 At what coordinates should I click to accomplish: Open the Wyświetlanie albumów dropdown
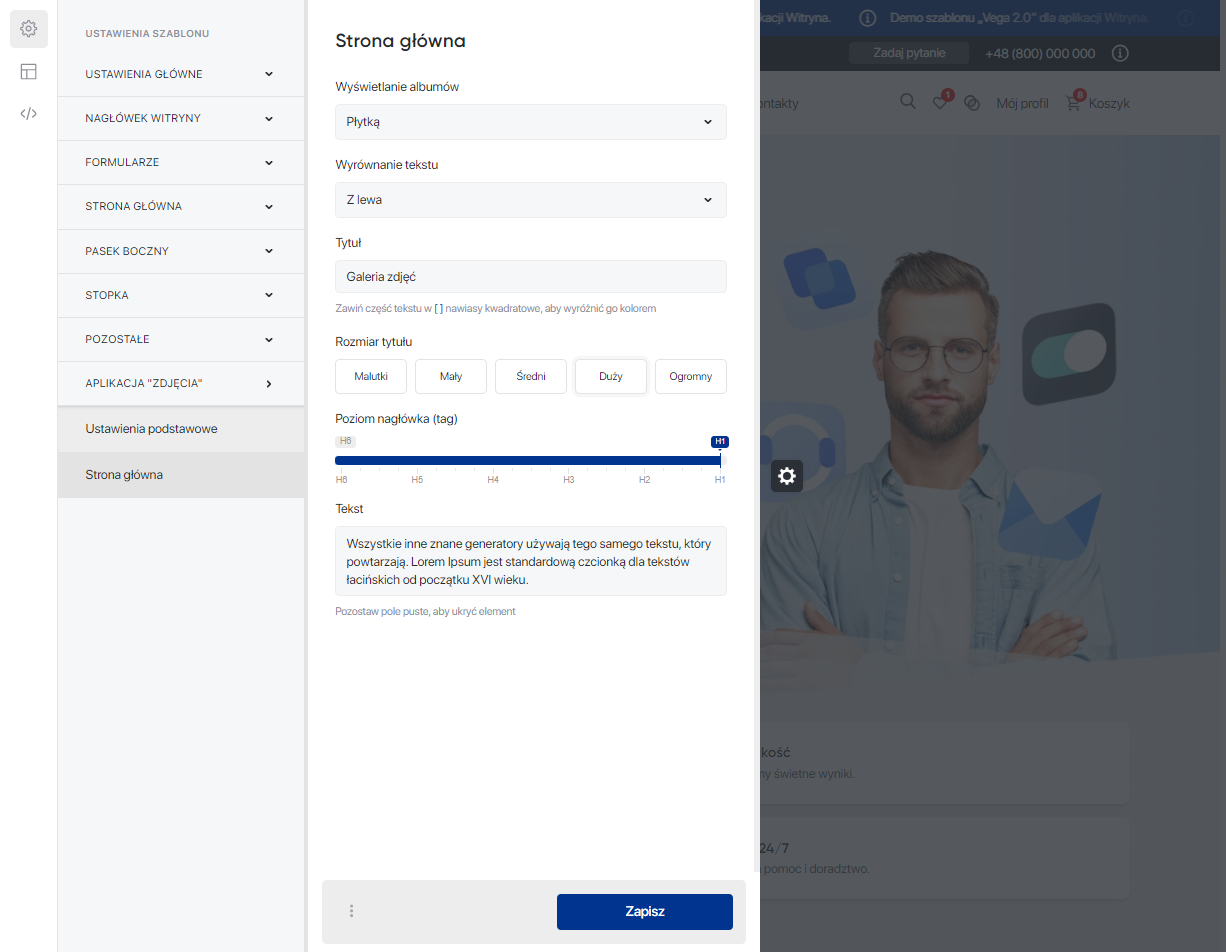coord(530,122)
